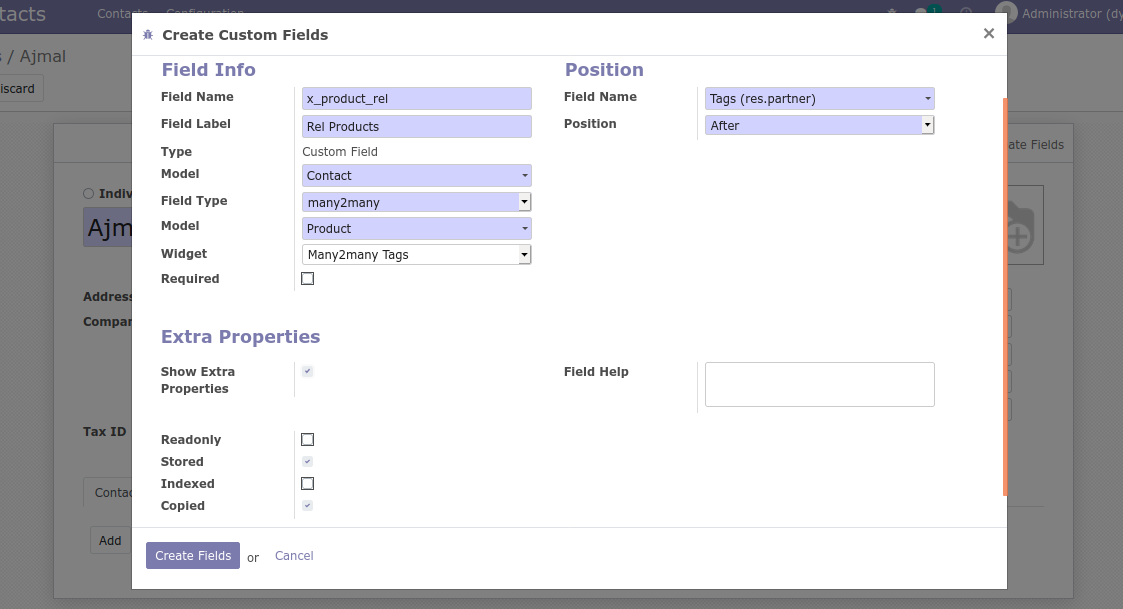Toggle Show Extra Properties checkbox
This screenshot has height=609, width=1123.
[307, 372]
